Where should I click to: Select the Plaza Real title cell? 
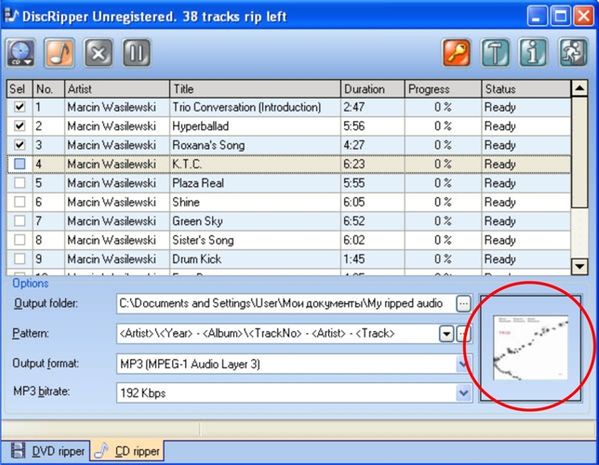pyautogui.click(x=255, y=183)
